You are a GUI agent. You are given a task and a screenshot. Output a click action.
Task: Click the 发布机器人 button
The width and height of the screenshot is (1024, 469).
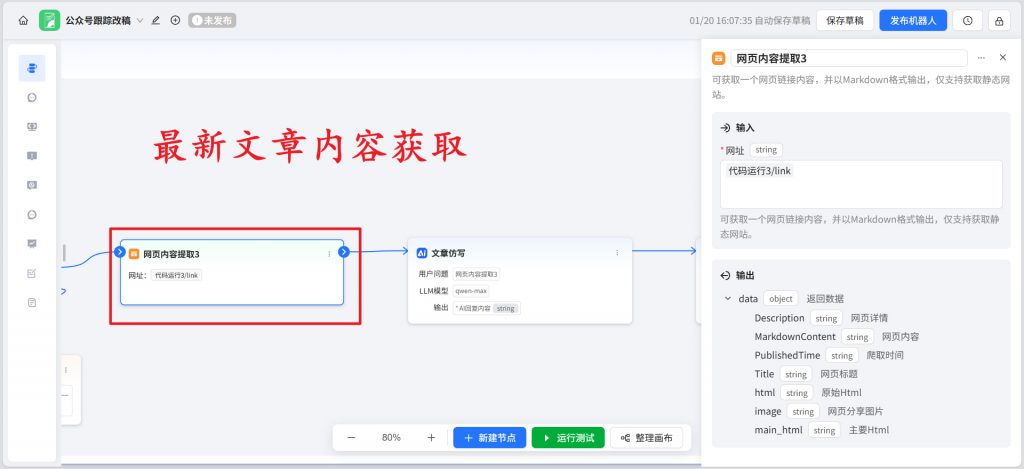click(x=913, y=20)
